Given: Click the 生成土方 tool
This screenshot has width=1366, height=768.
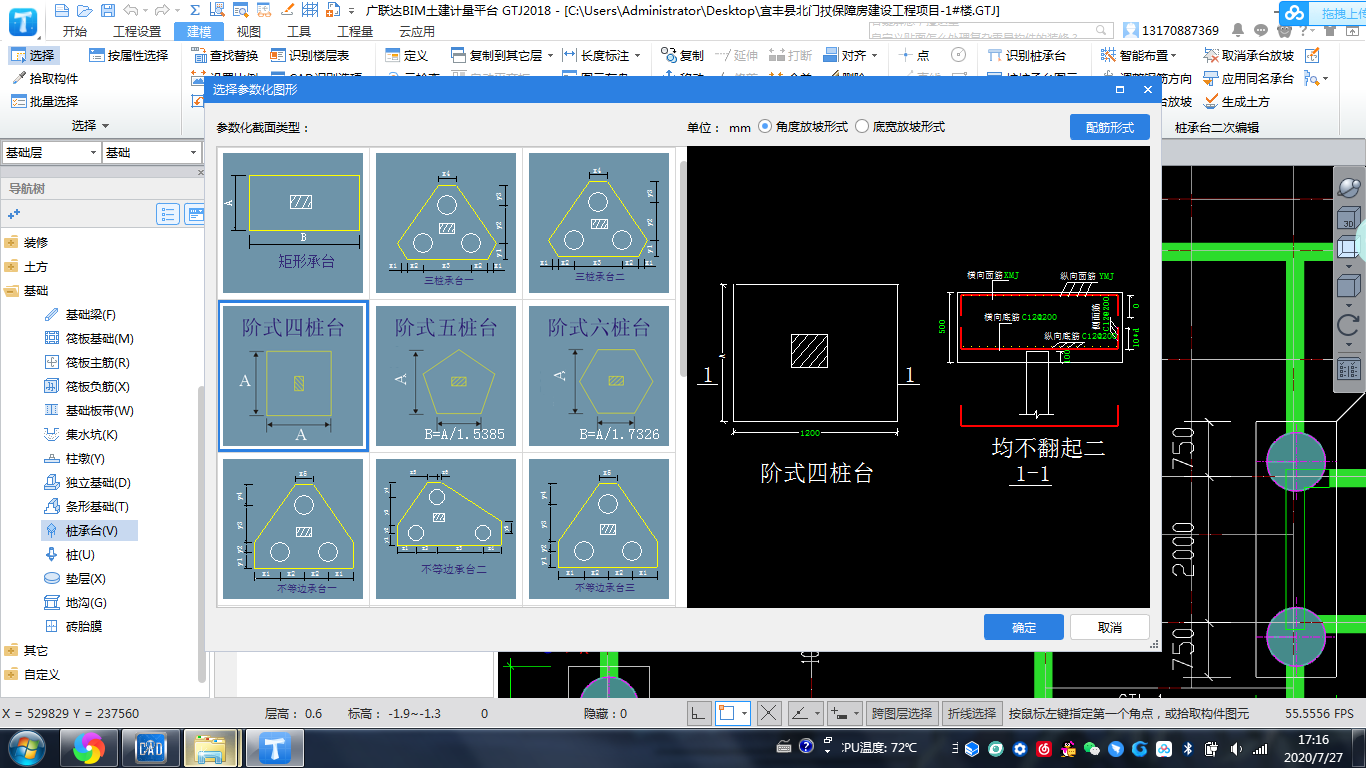Looking at the screenshot, I should point(1236,101).
